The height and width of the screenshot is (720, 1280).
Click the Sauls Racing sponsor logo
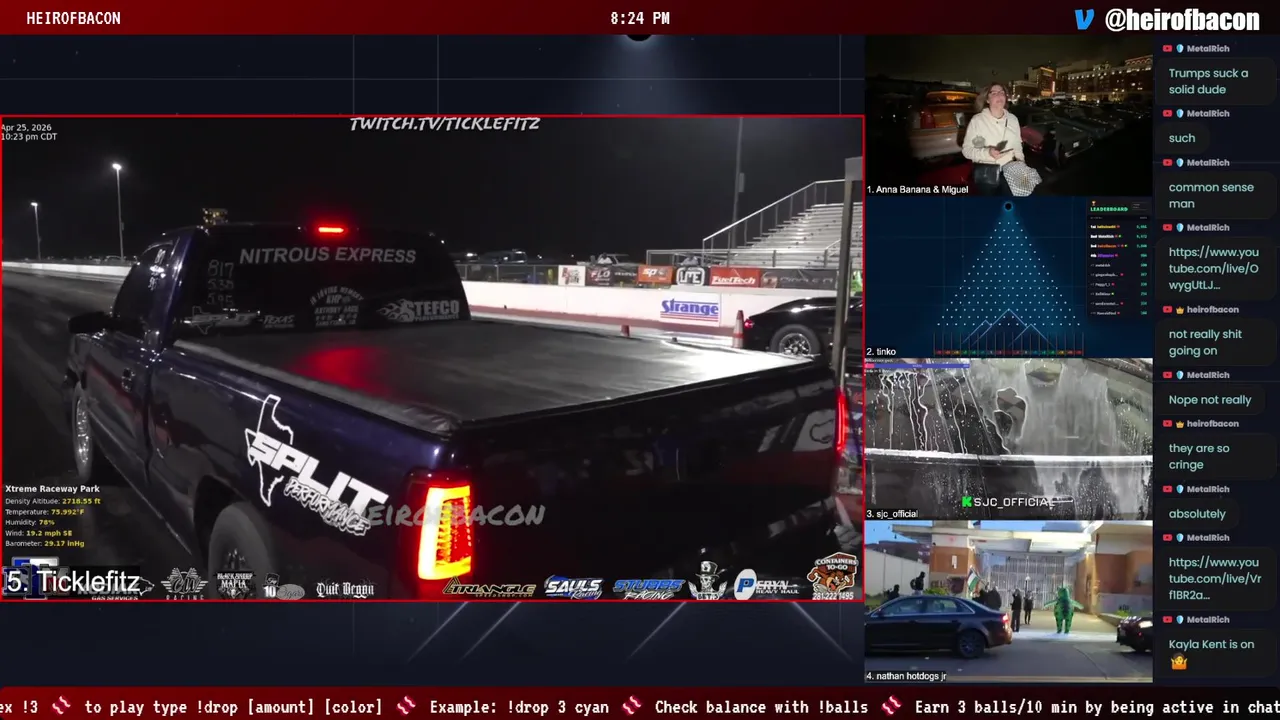574,588
